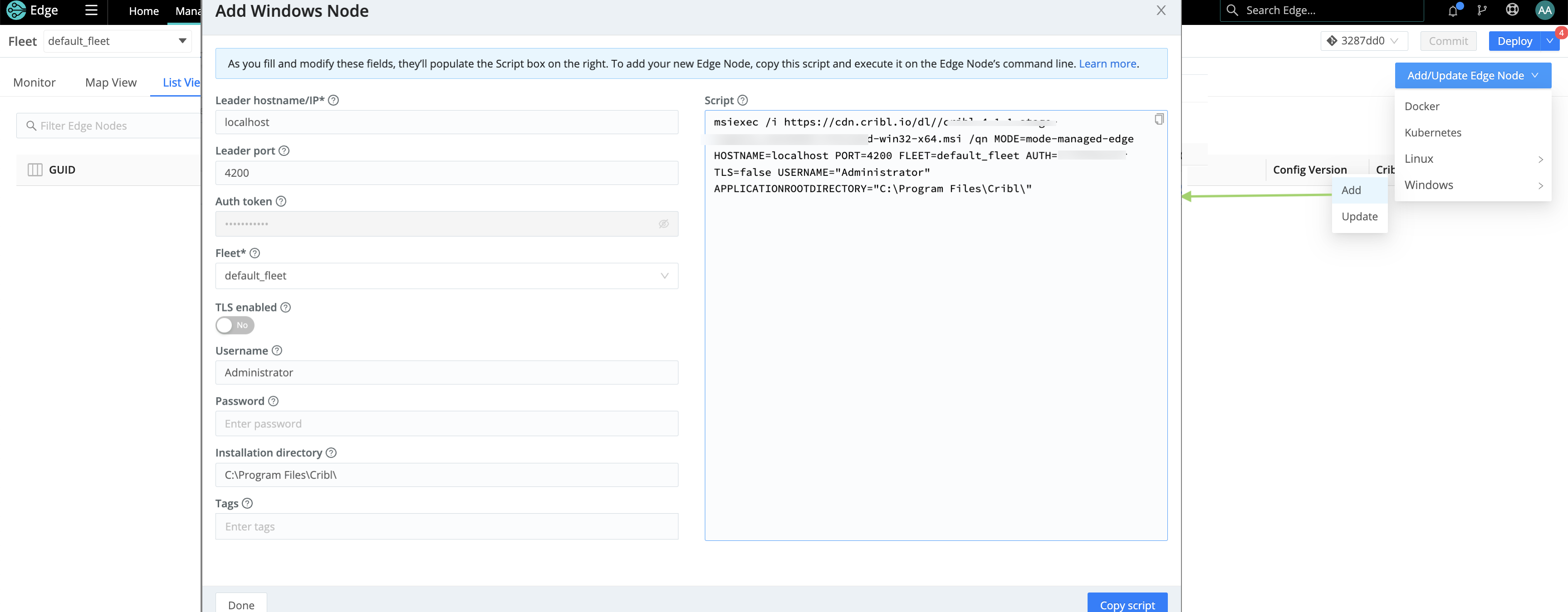1568x612 pixels.
Task: Click the Leader hostname/IP help icon
Action: tap(333, 100)
